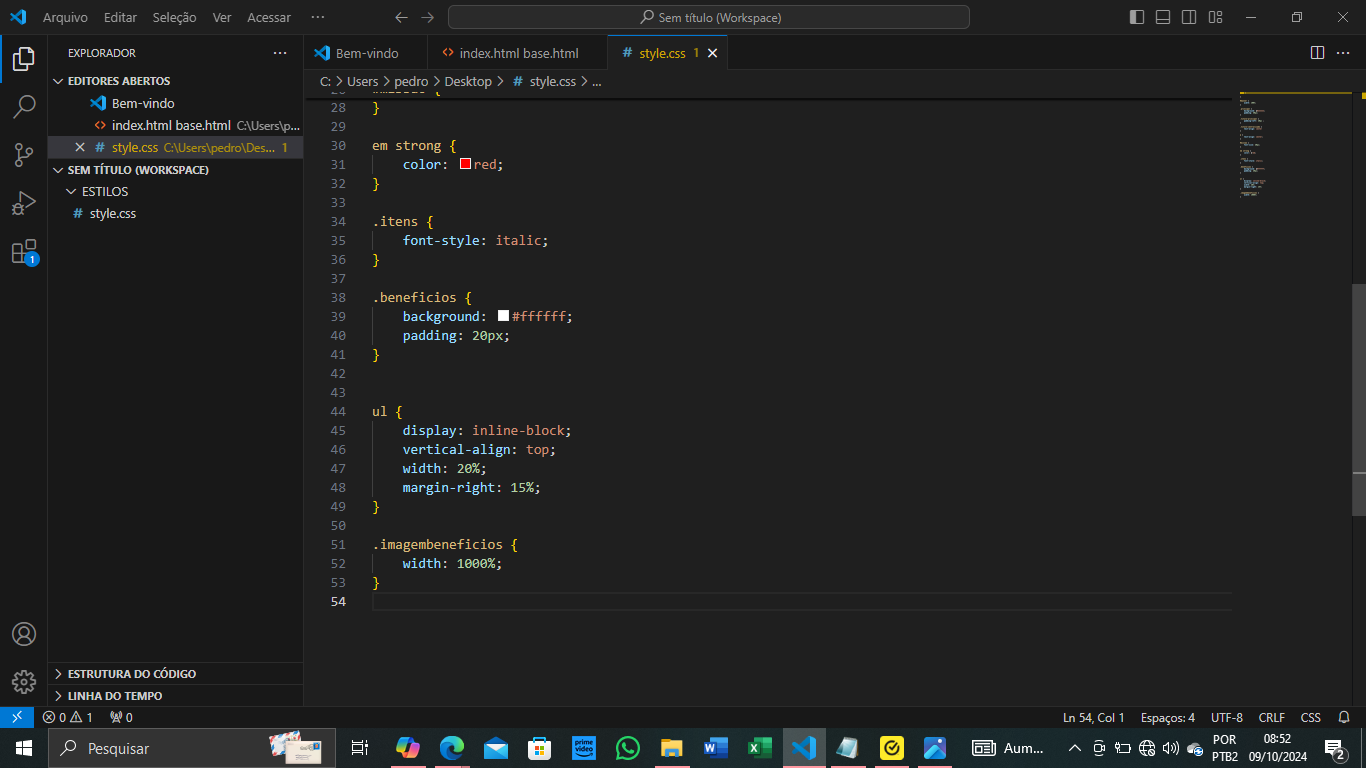The image size is (1366, 768).
Task: Click the Windows taskbar search box
Action: pos(193,748)
